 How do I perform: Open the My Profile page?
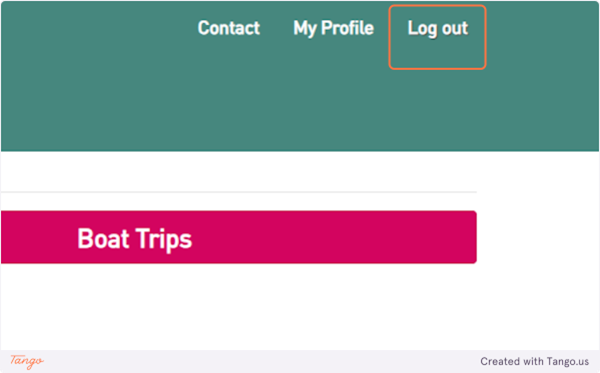pos(333,29)
